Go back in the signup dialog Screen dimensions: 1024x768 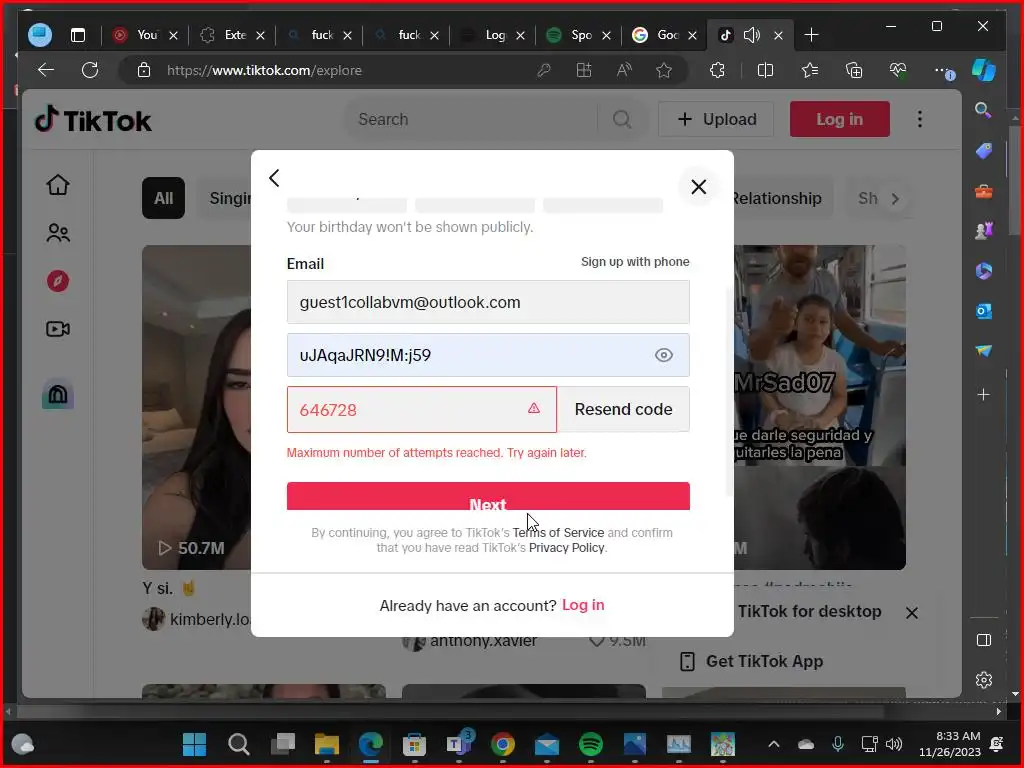pyautogui.click(x=274, y=178)
